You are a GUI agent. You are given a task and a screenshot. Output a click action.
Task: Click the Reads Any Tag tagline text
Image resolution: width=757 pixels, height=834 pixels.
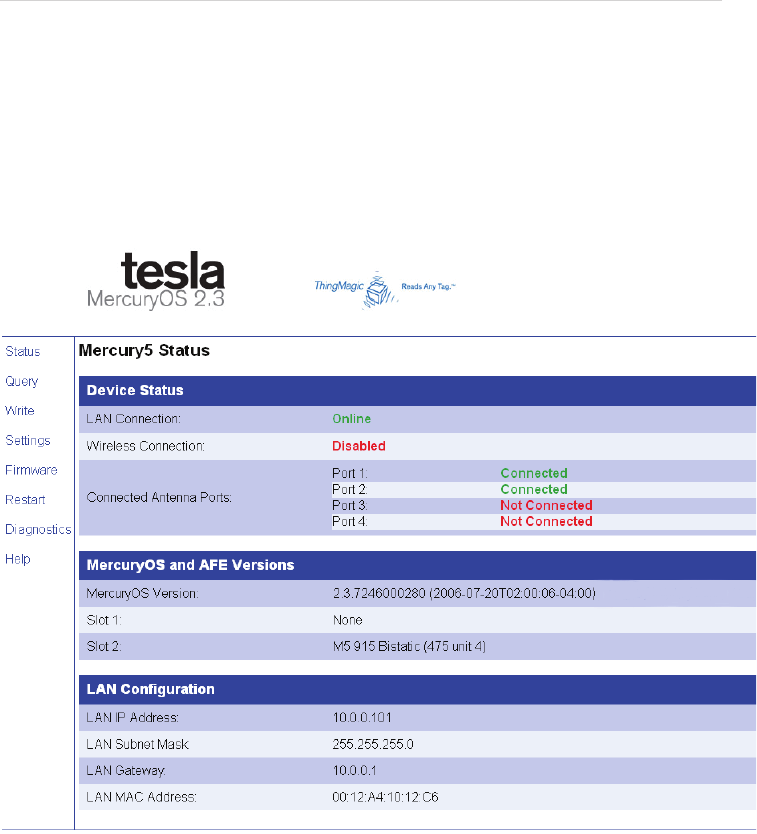click(428, 287)
